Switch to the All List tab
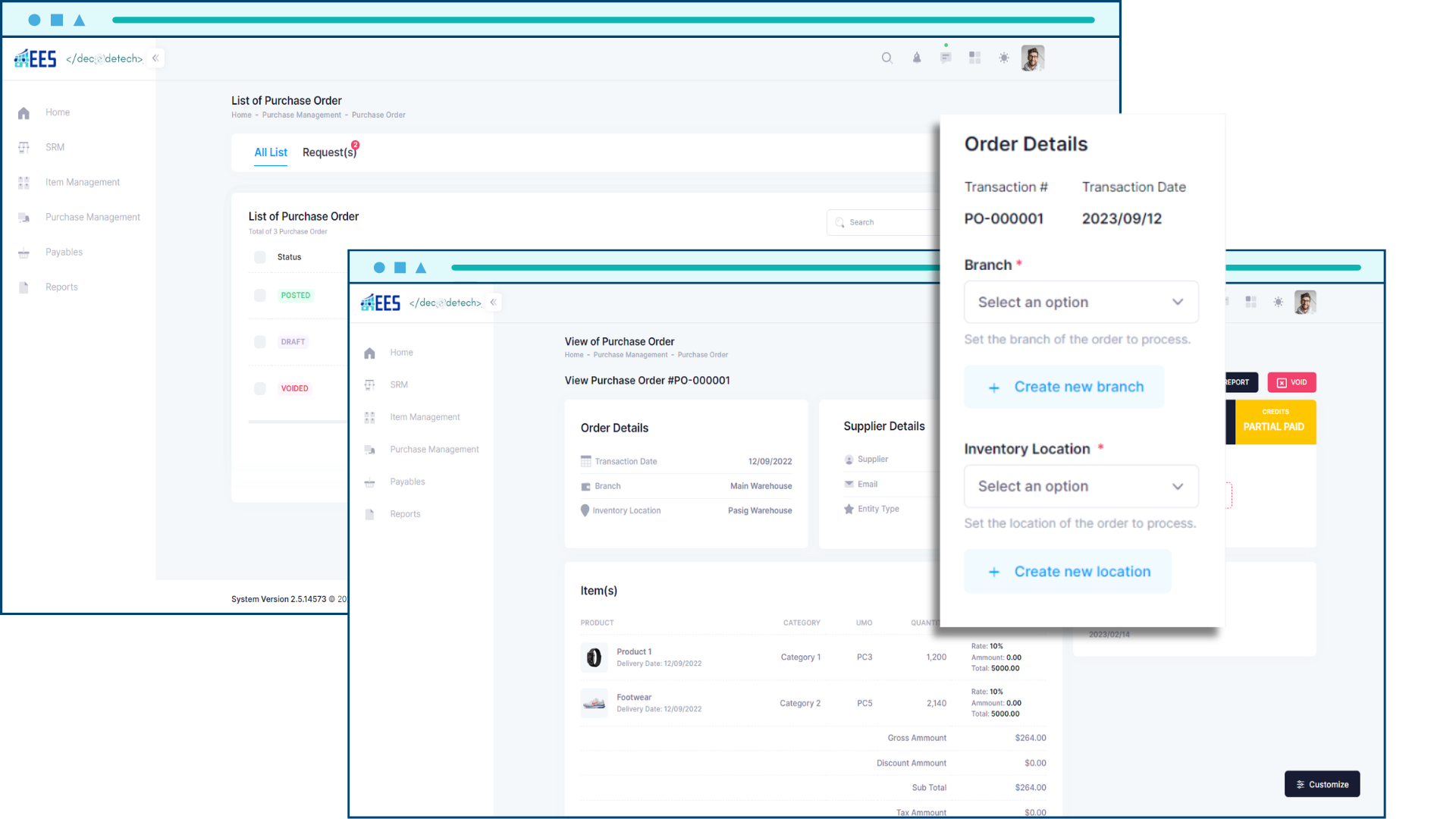The width and height of the screenshot is (1456, 819). pyautogui.click(x=270, y=152)
